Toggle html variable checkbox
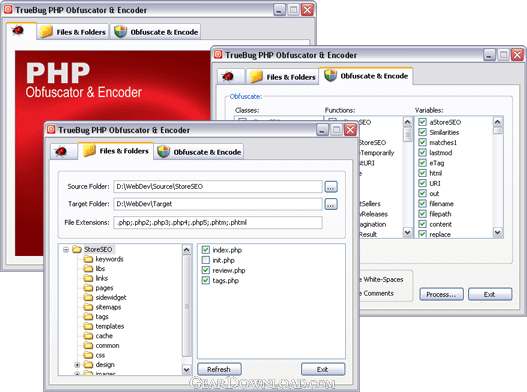 coord(422,173)
